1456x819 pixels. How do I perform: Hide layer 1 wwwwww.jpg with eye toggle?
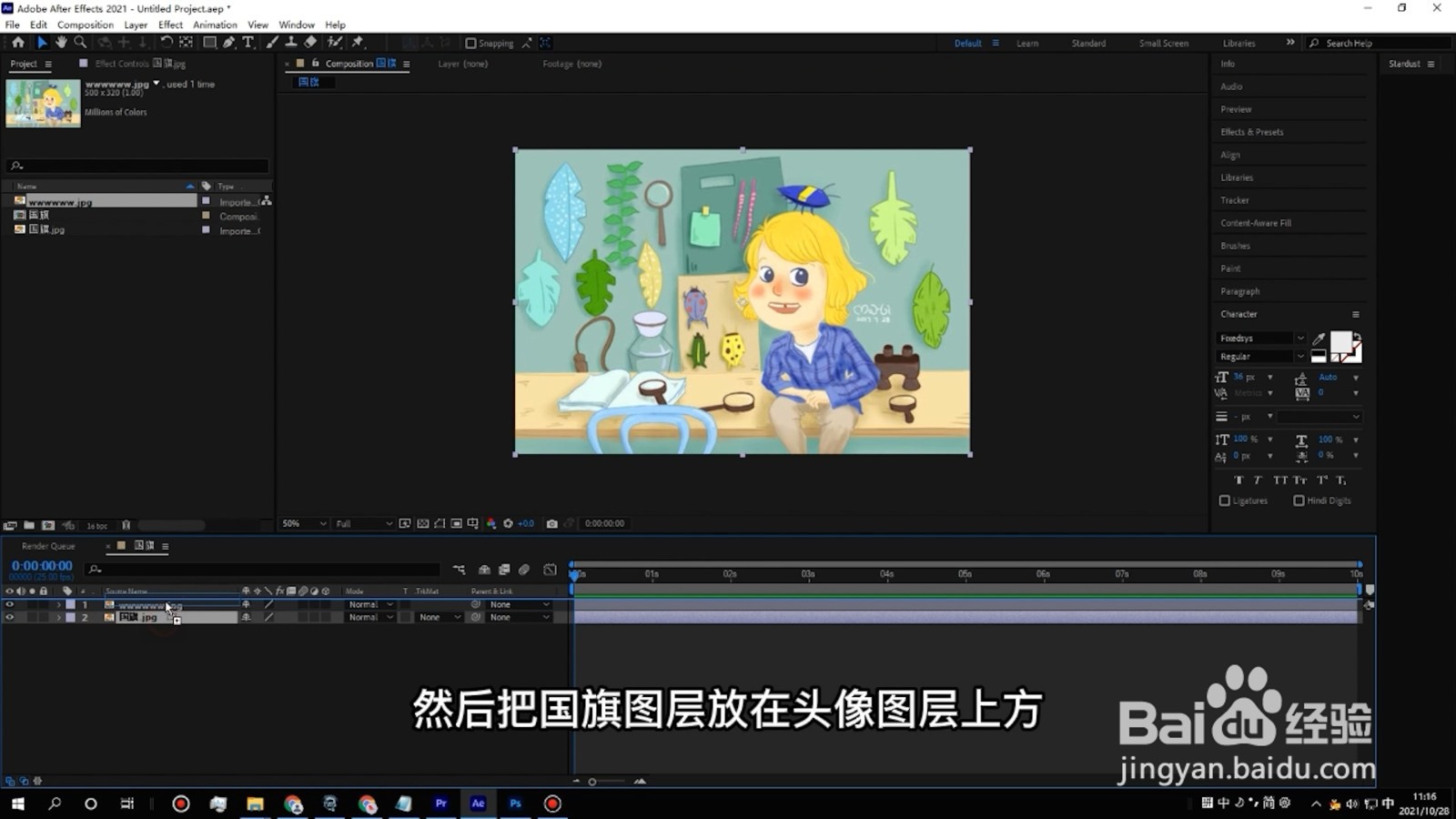point(10,604)
